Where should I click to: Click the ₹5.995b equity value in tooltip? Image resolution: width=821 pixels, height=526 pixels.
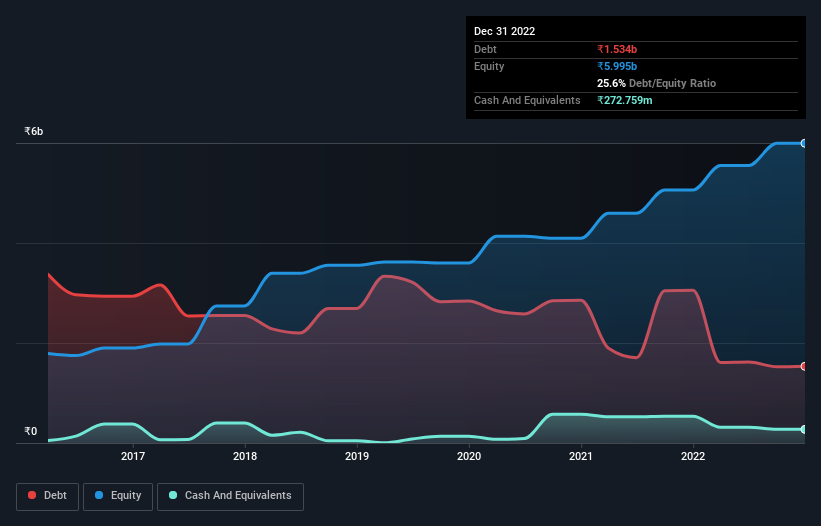[x=617, y=66]
